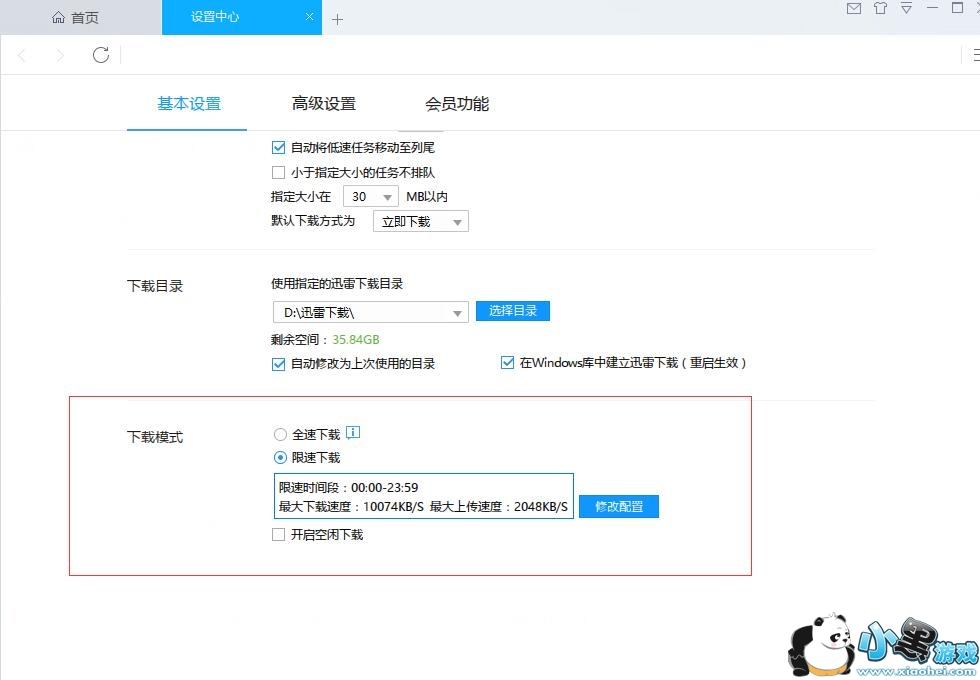Open the mail message icon in title bar
This screenshot has height=680, width=980.
854,8
